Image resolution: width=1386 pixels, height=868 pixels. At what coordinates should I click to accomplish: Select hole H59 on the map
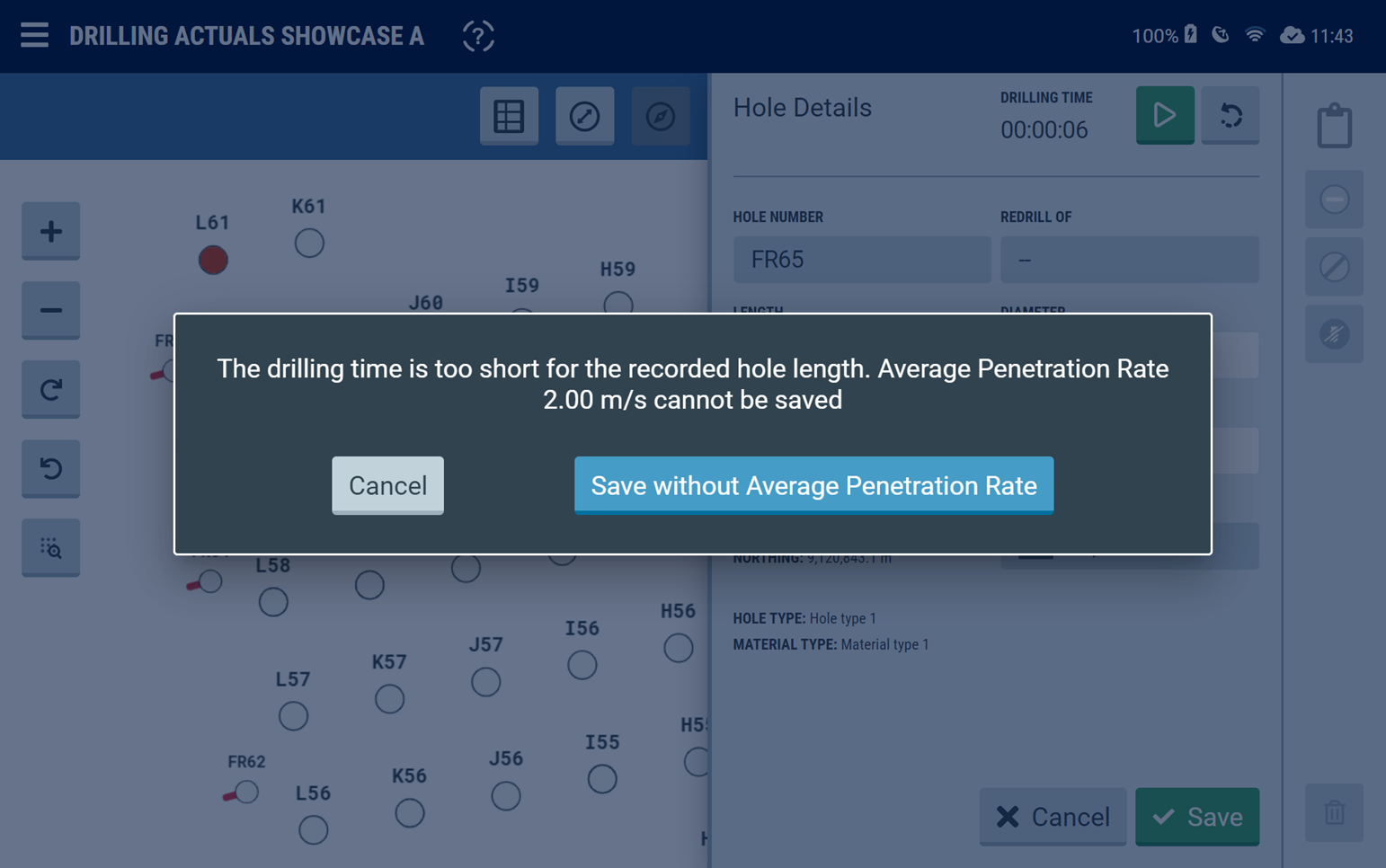point(618,304)
